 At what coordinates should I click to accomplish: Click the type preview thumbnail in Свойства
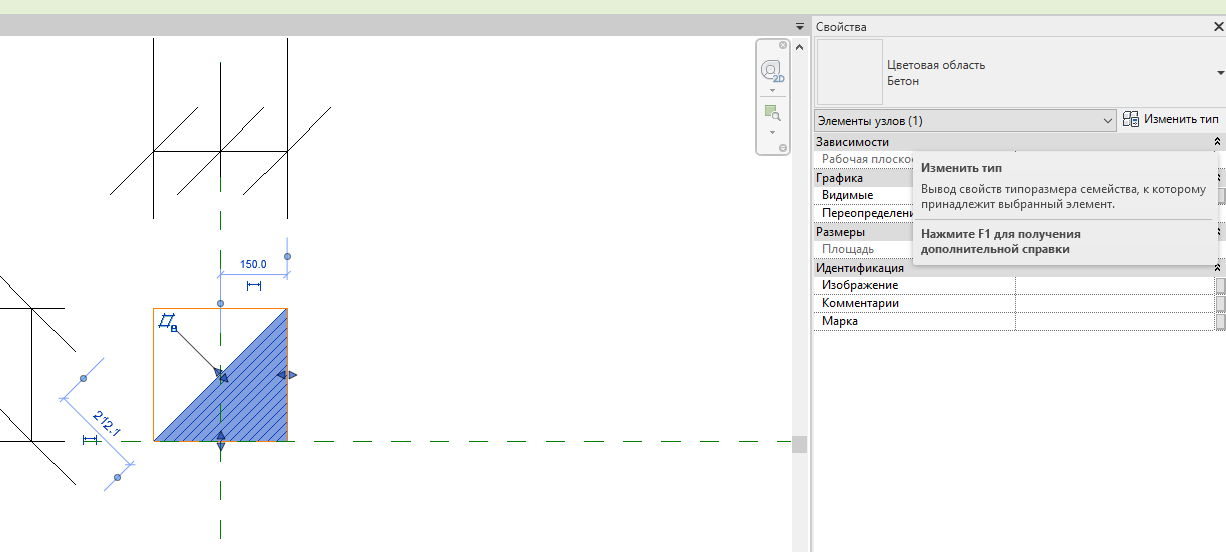[x=850, y=72]
